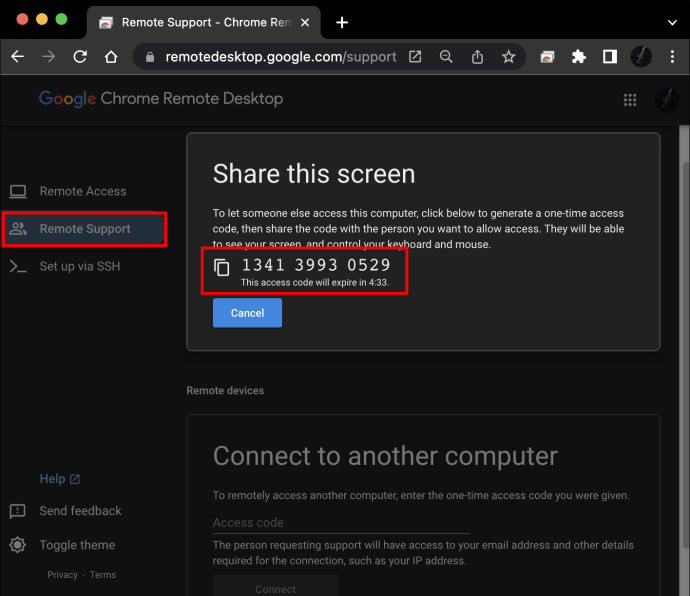Open Remote Access in the sidebar

84,191
